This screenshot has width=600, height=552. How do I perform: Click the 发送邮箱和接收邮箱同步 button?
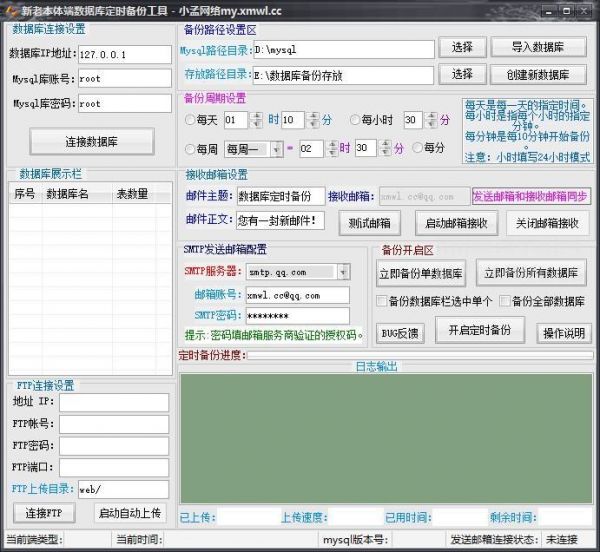click(531, 196)
